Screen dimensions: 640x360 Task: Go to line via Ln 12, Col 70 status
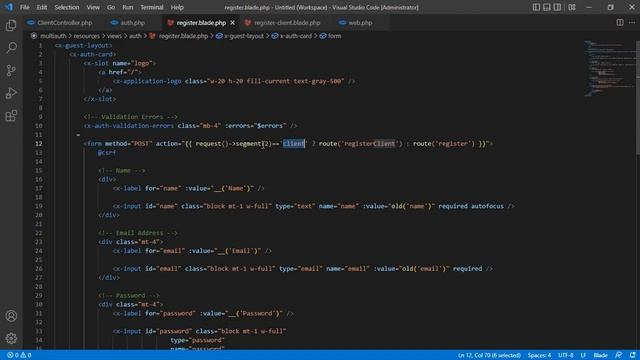tap(489, 355)
